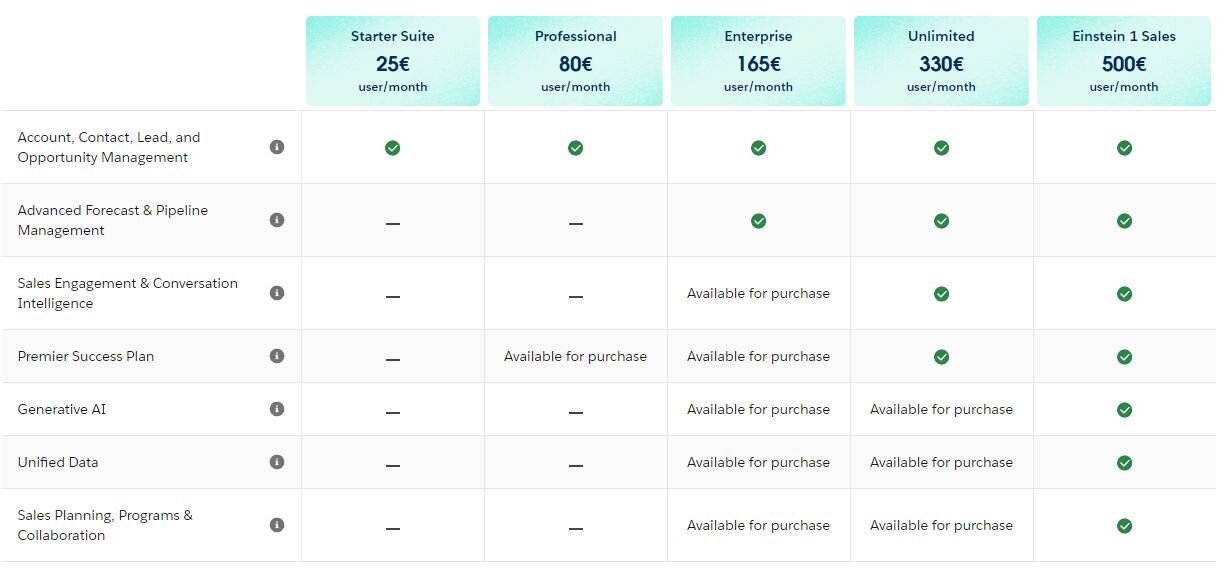
Task: Click info icon for Sales Planning, Programs & Collaboration
Action: click(277, 525)
